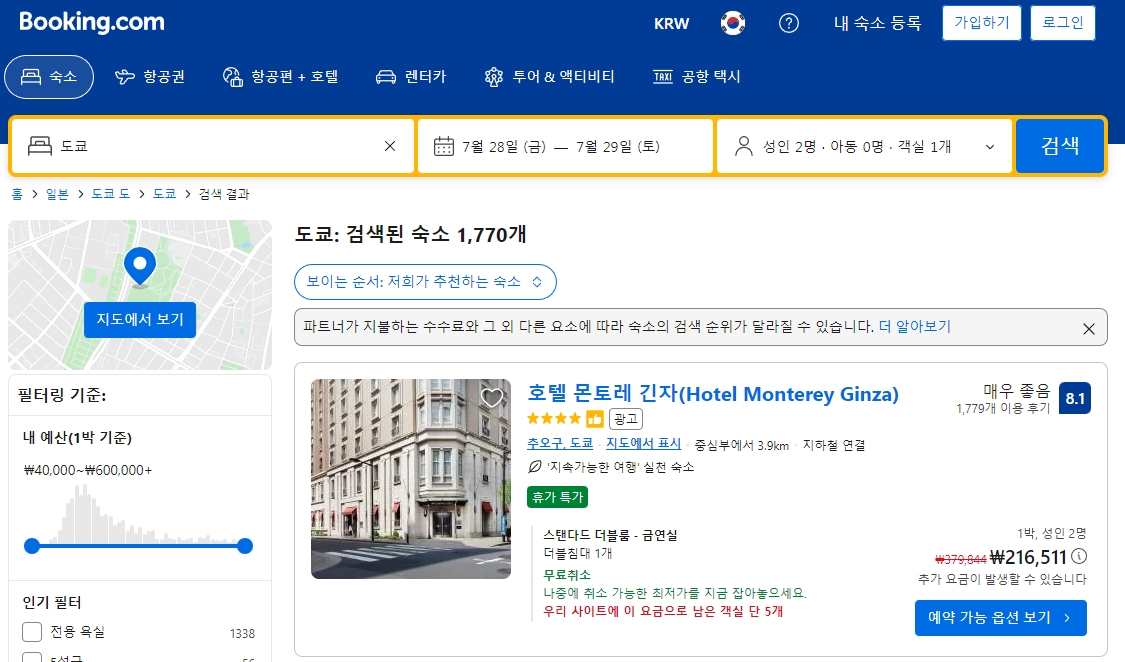
Task: Click the 더 알아보기 link
Action: pos(915,326)
